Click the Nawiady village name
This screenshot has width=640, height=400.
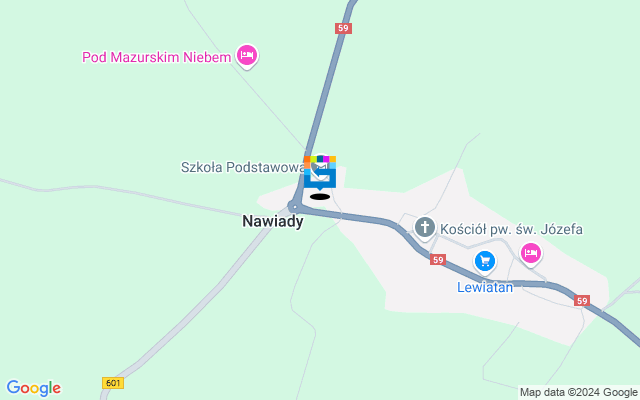pos(273,221)
